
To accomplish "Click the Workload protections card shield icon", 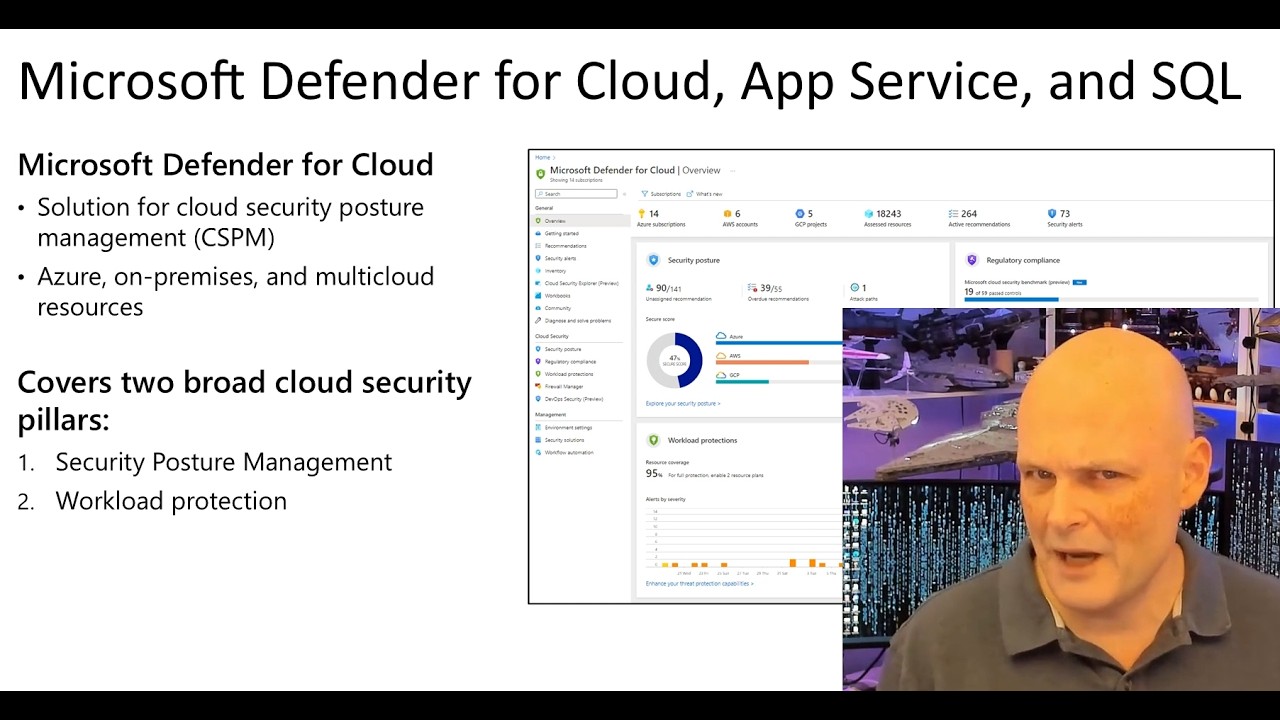I will tap(654, 440).
